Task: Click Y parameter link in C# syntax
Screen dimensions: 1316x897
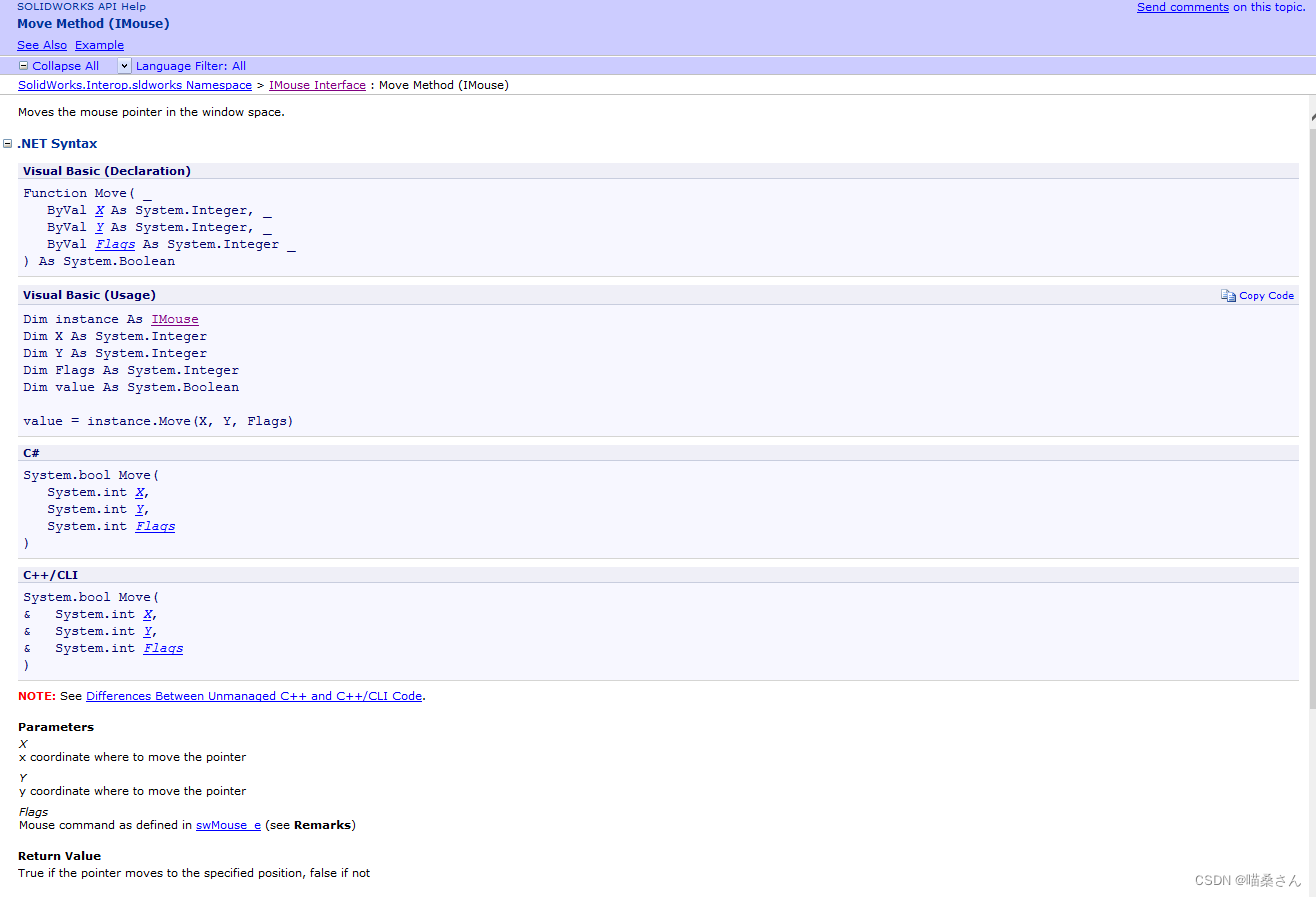Action: pos(139,509)
